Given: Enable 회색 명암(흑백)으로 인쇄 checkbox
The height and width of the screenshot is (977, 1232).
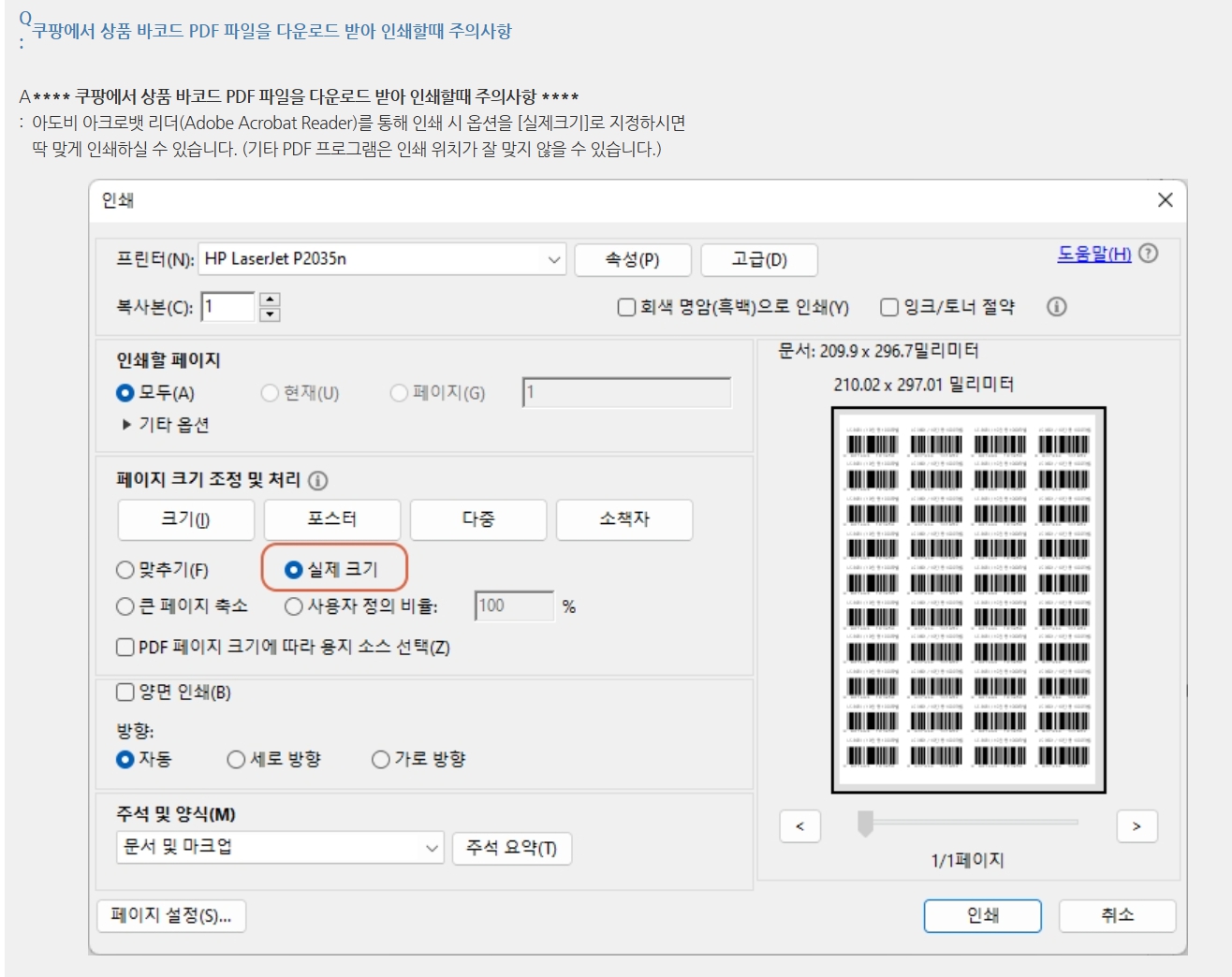Looking at the screenshot, I should (626, 307).
